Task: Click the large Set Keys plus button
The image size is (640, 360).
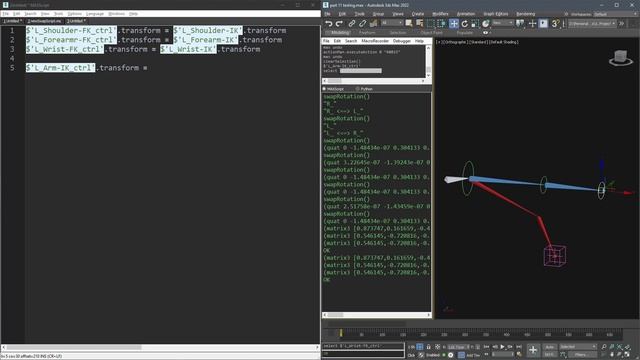Action: click(533, 350)
